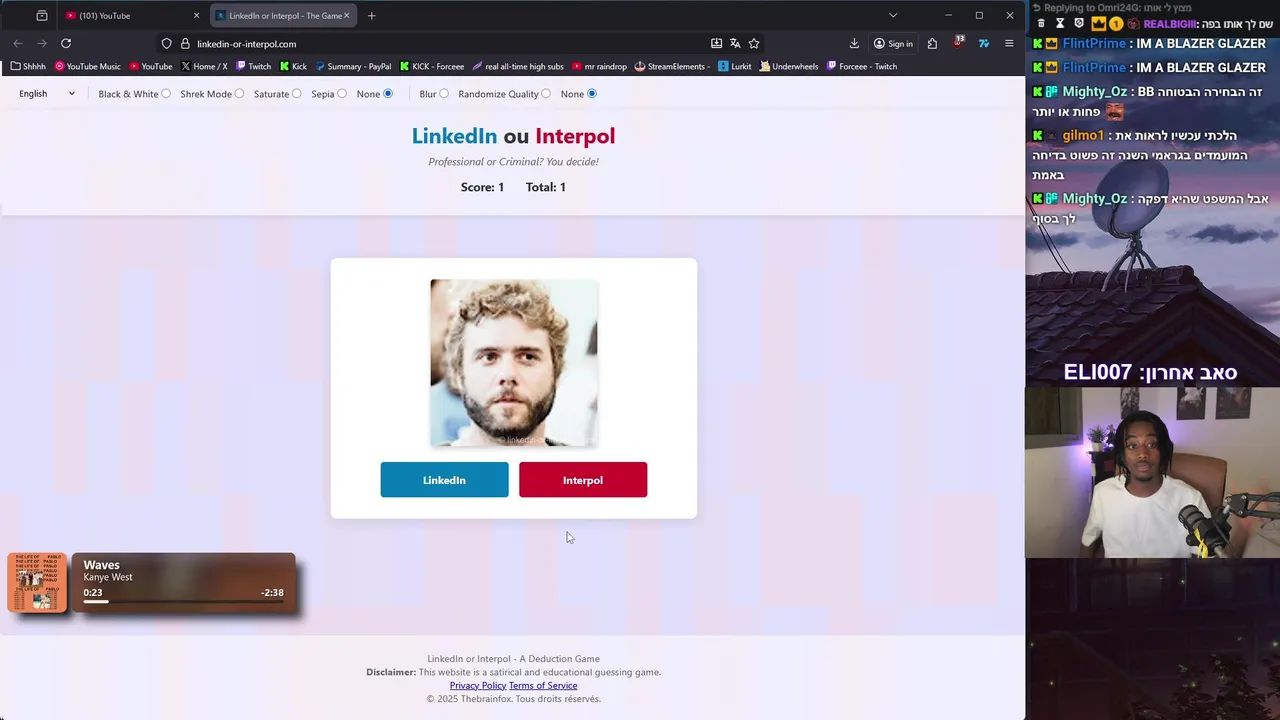The width and height of the screenshot is (1280, 720).
Task: Bookmark this page with the star icon
Action: pyautogui.click(x=754, y=43)
